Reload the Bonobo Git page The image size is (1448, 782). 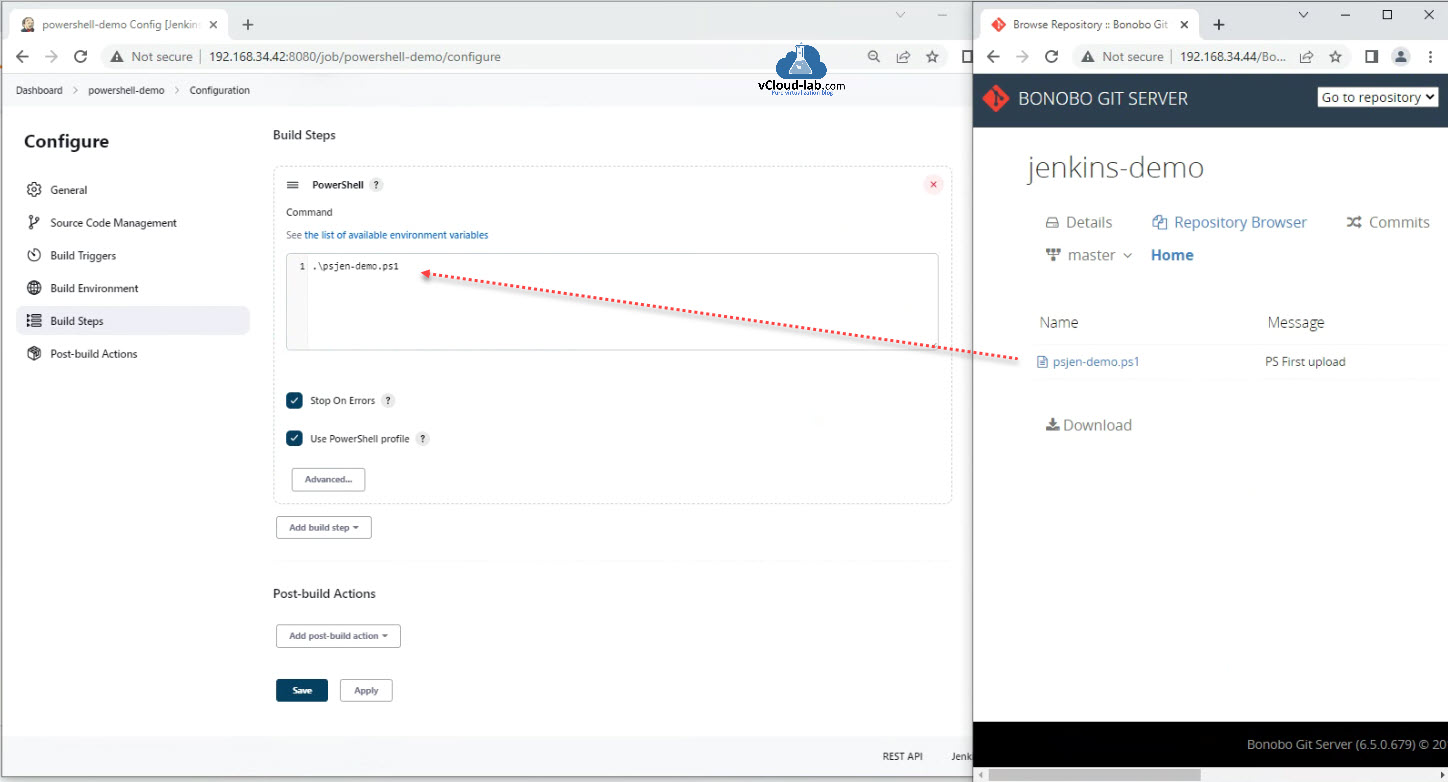point(1051,57)
